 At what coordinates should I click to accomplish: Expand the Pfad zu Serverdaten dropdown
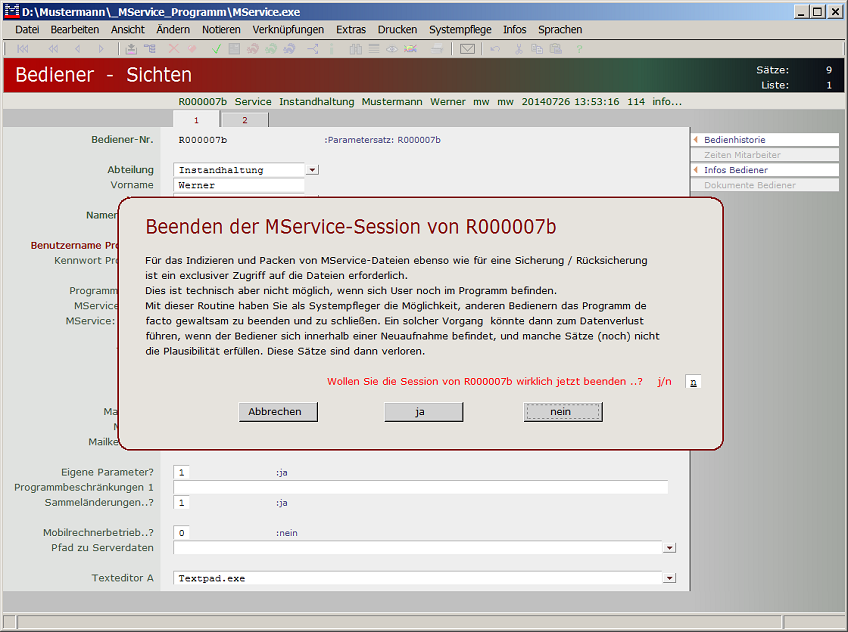pyautogui.click(x=669, y=547)
